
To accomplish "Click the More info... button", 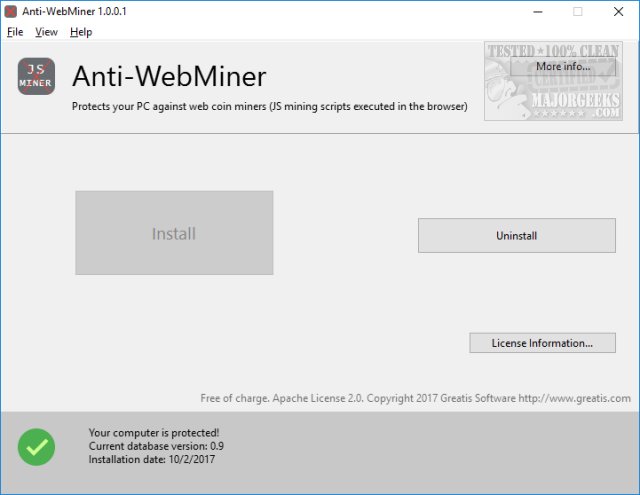I will click(563, 66).
